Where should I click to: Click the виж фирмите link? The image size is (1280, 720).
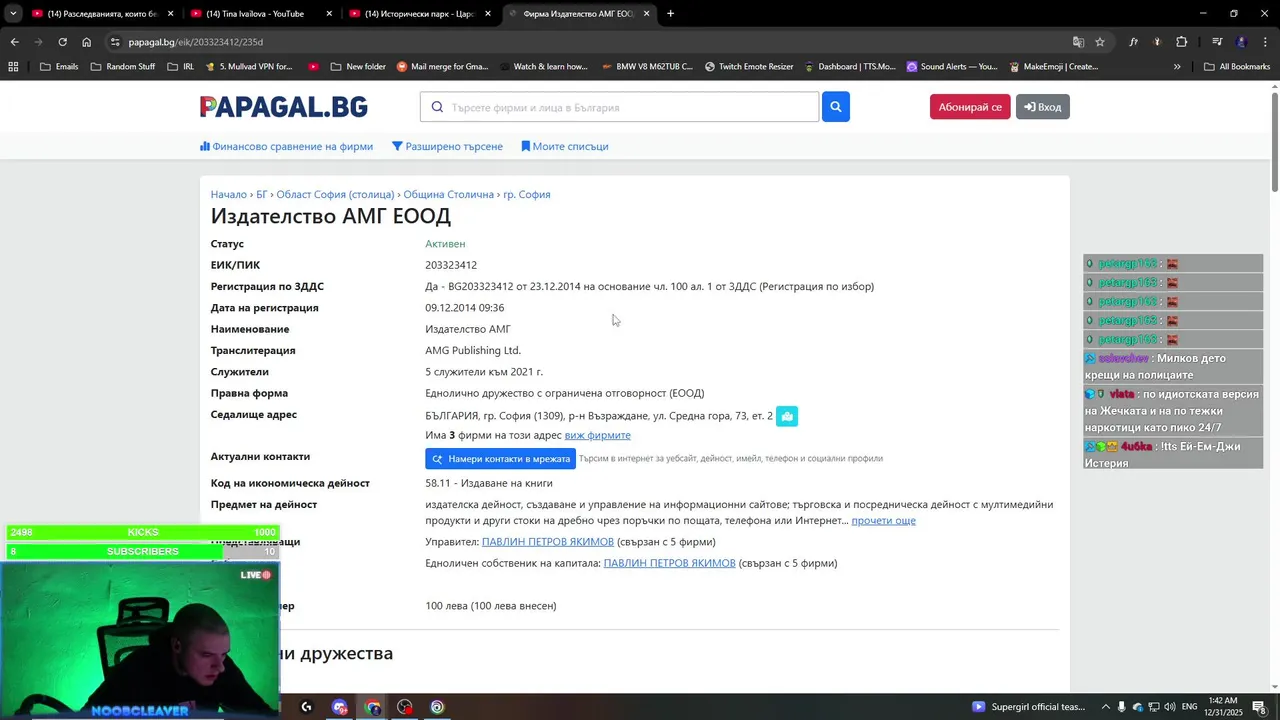click(x=597, y=435)
